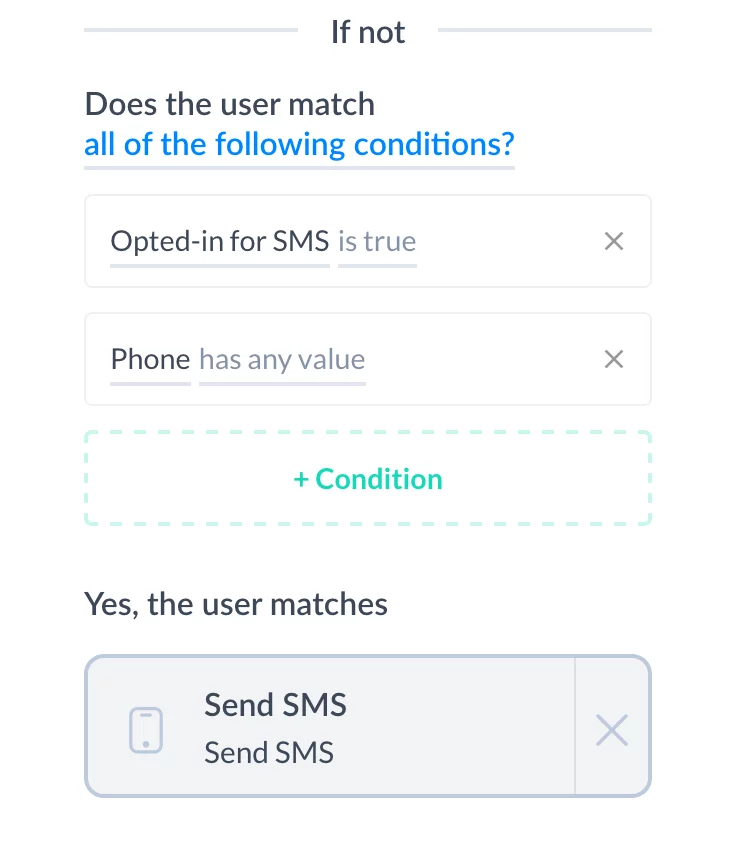Click the plus sign before Condition
Screen dimensions: 736x860
coord(301,479)
